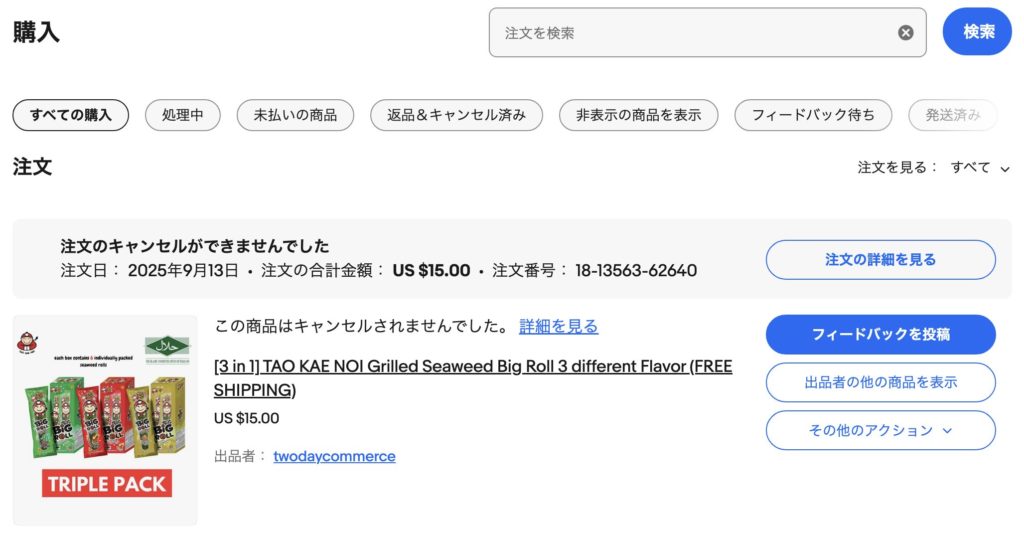The image size is (1024, 536).
Task: Show 返品＆キャンセル済み orders
Action: point(456,115)
